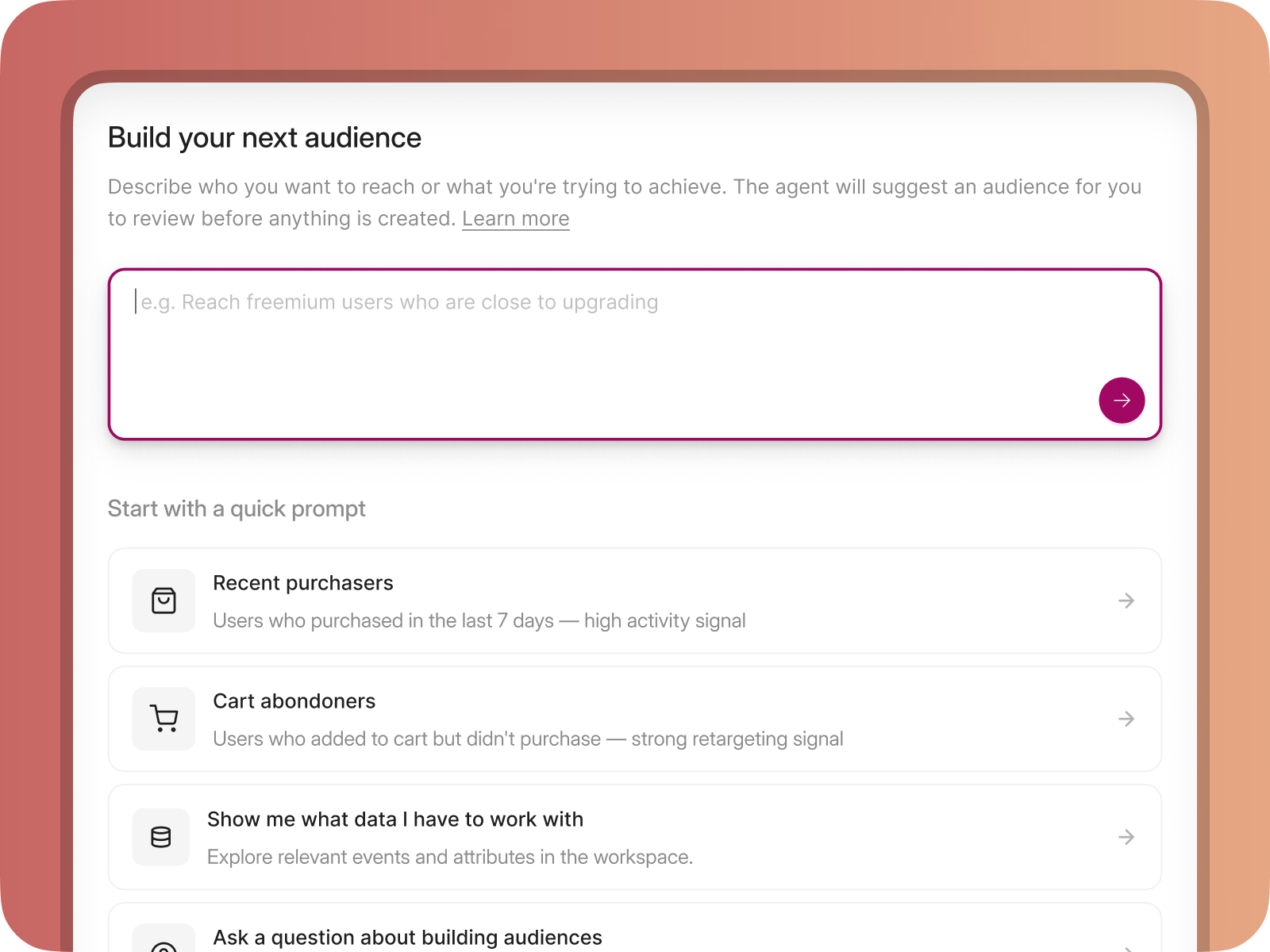Click the 'Build your next audience' heading
Image resolution: width=1270 pixels, height=952 pixels.
point(264,138)
